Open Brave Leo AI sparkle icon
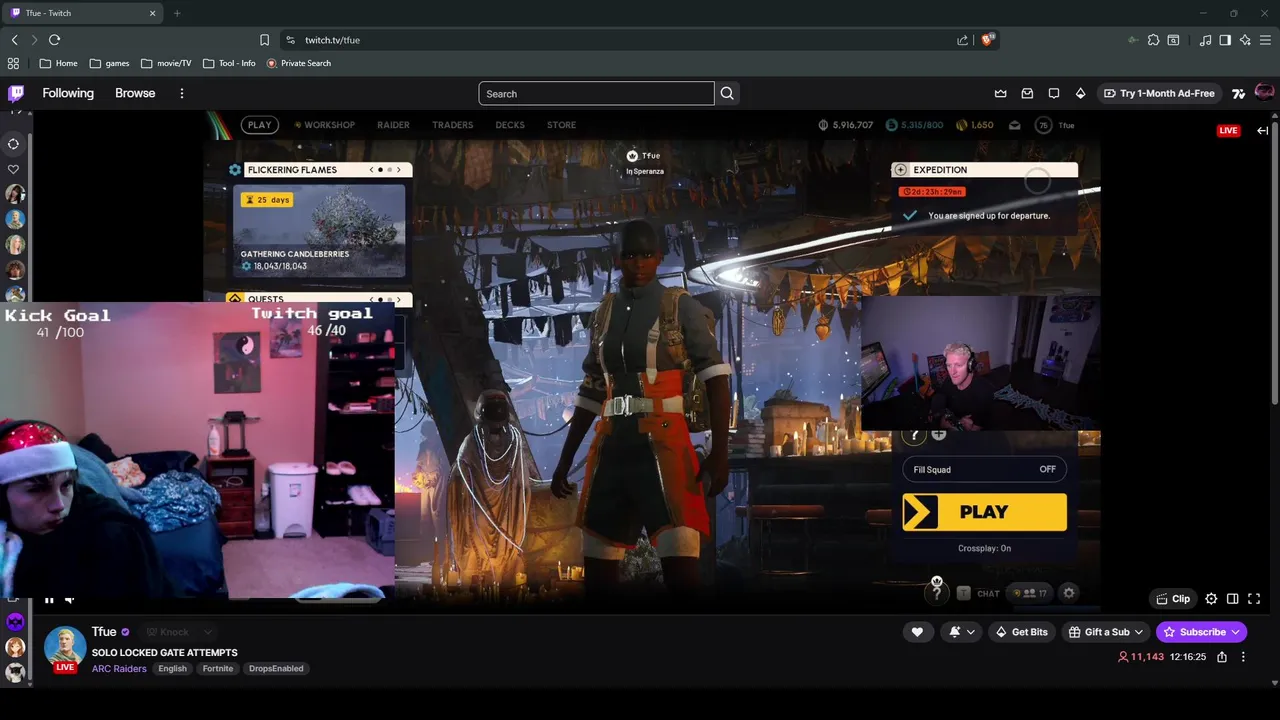This screenshot has height=720, width=1280. click(1245, 40)
